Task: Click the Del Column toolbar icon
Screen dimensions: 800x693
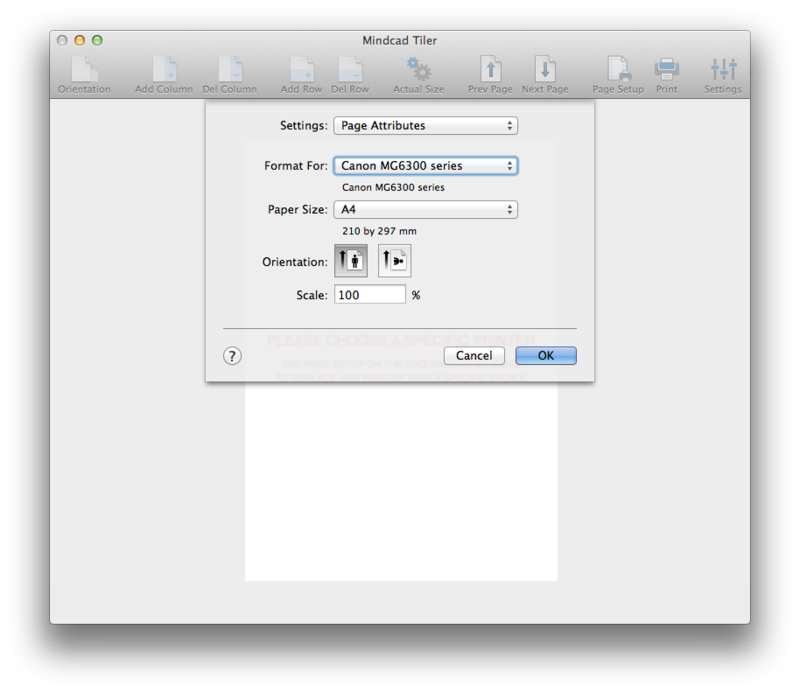Action: coord(230,70)
